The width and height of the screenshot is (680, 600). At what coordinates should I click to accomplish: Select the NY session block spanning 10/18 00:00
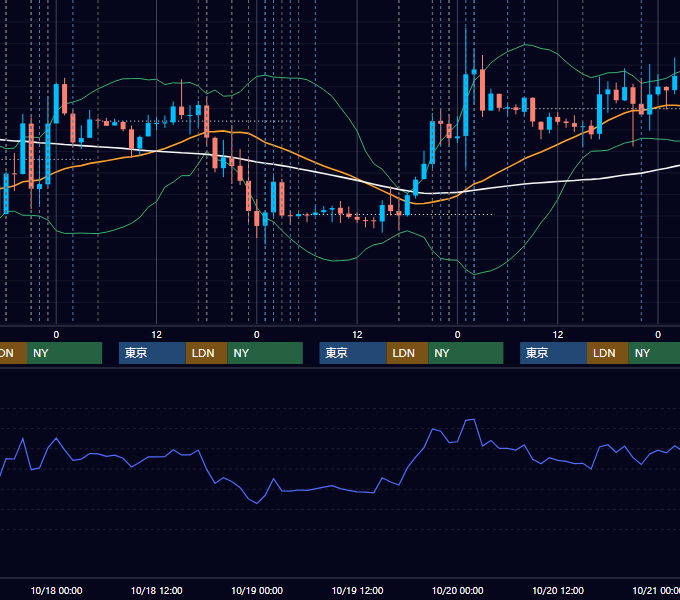tap(64, 353)
